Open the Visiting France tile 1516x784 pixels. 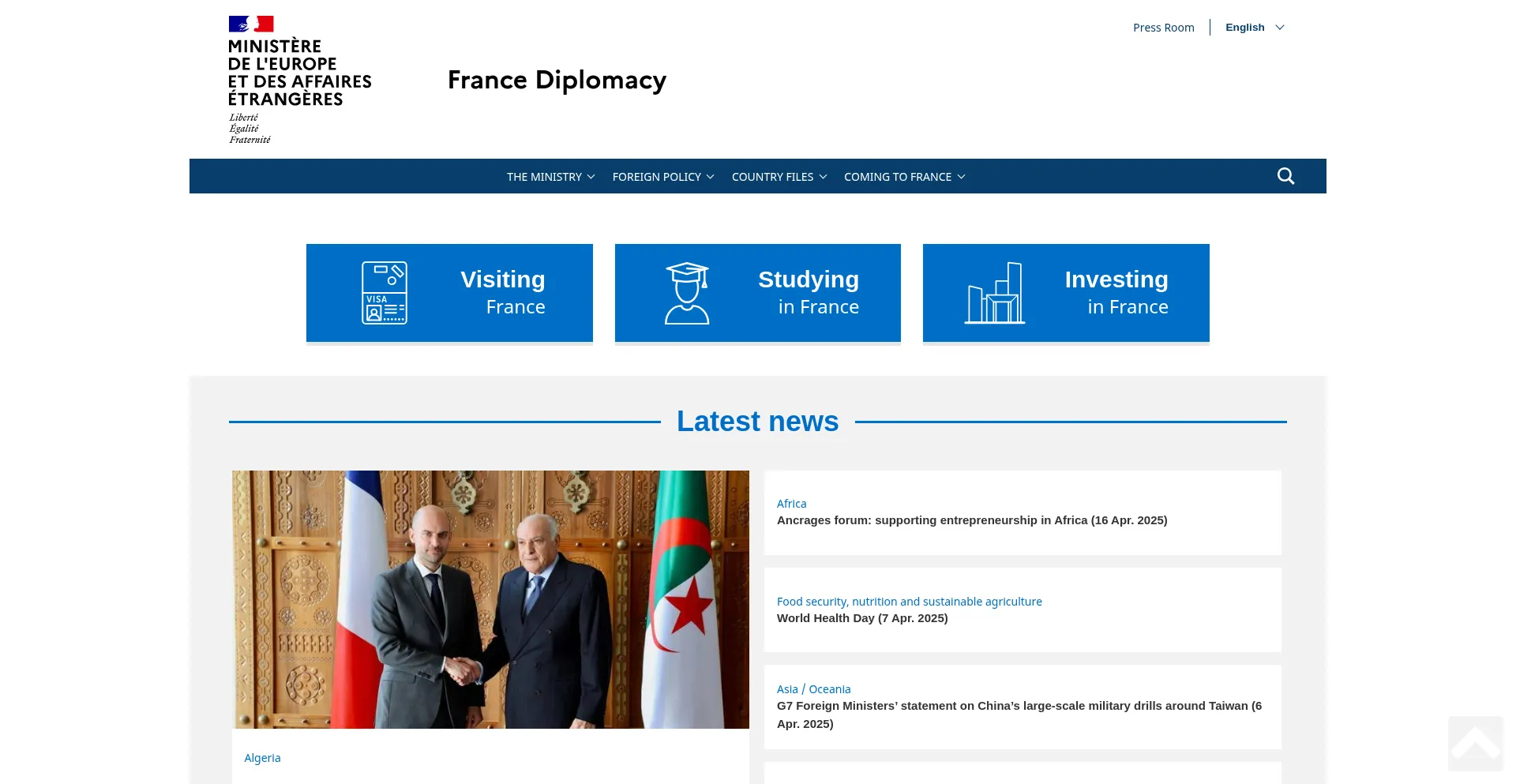point(449,293)
